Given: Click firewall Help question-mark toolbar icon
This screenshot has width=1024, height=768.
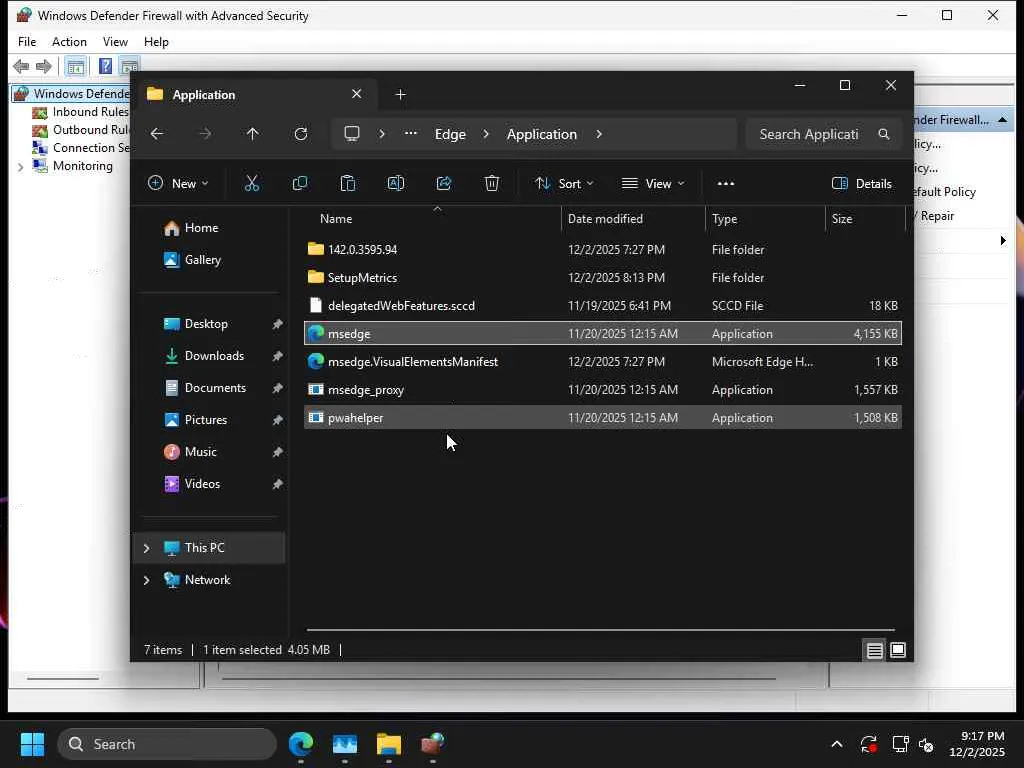Looking at the screenshot, I should 105,66.
